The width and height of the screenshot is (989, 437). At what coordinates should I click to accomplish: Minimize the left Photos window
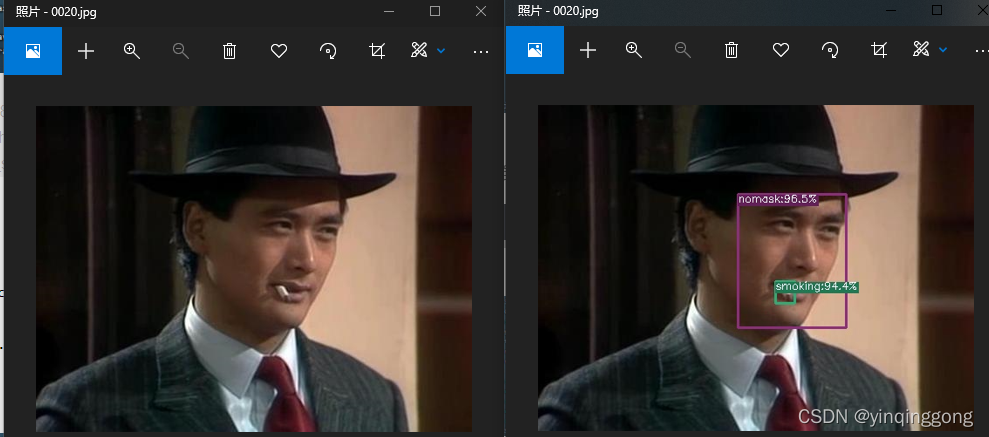click(x=389, y=11)
